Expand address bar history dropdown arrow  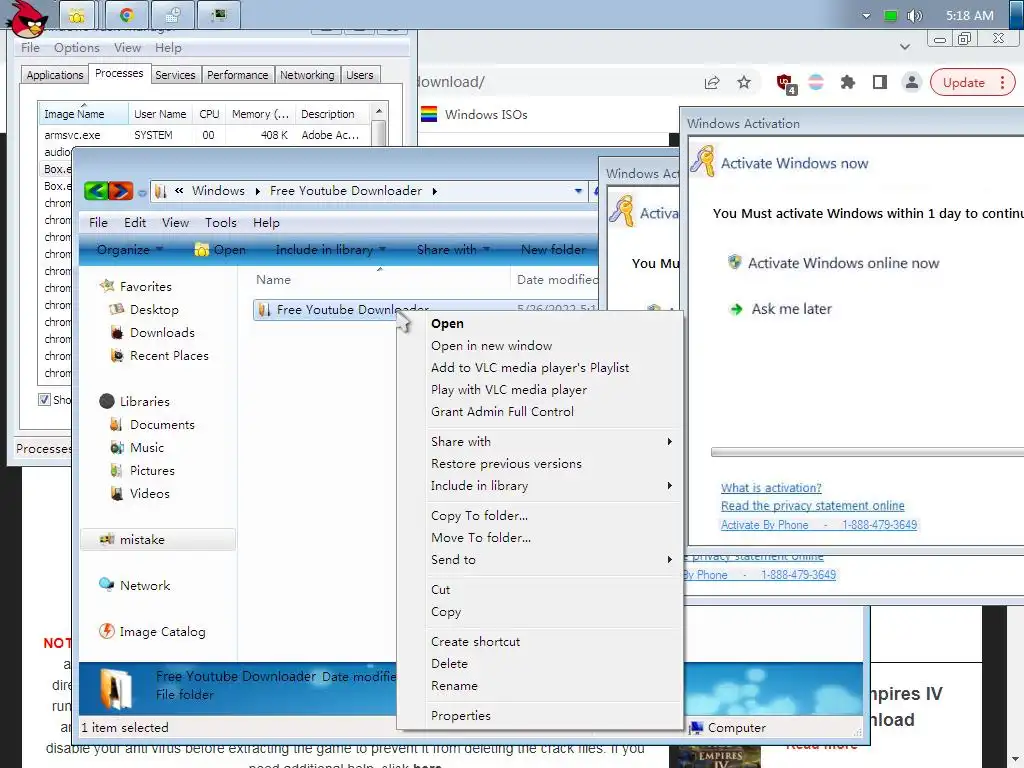578,191
